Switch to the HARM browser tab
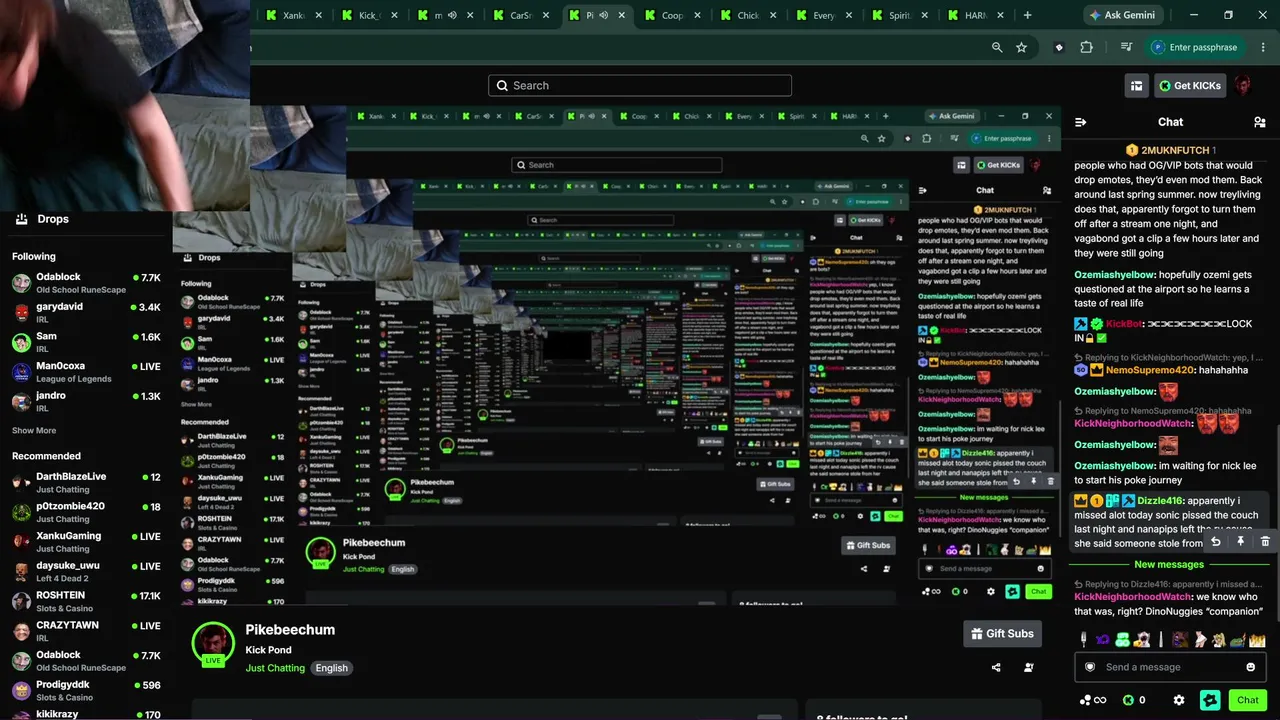This screenshot has height=720, width=1280. pyautogui.click(x=977, y=15)
